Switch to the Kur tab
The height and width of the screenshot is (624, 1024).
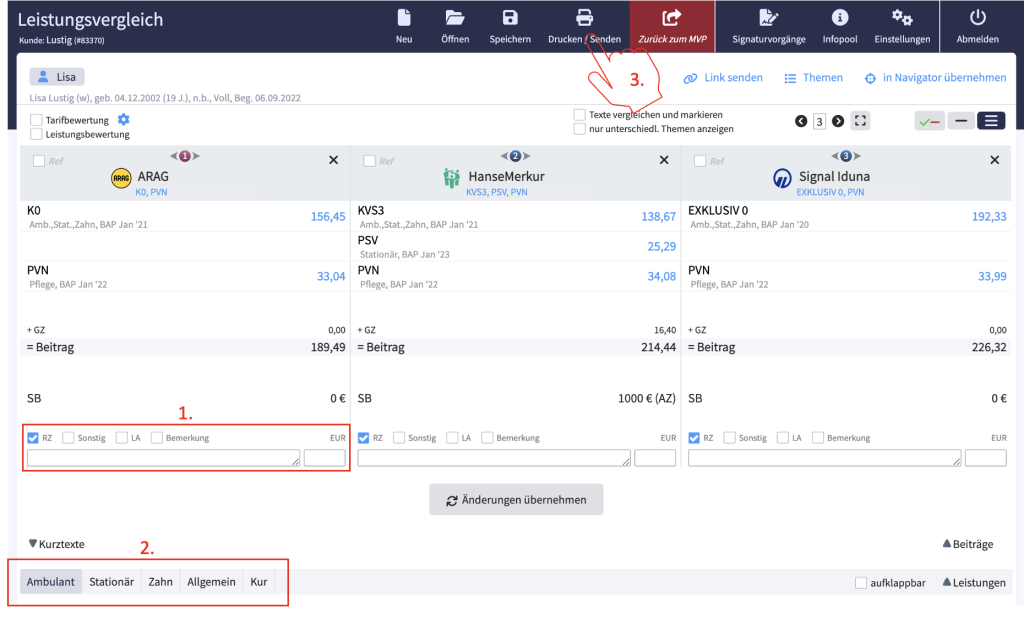[259, 582]
